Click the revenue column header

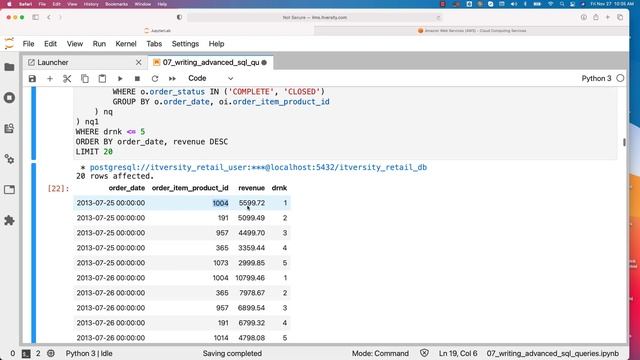[x=251, y=188]
